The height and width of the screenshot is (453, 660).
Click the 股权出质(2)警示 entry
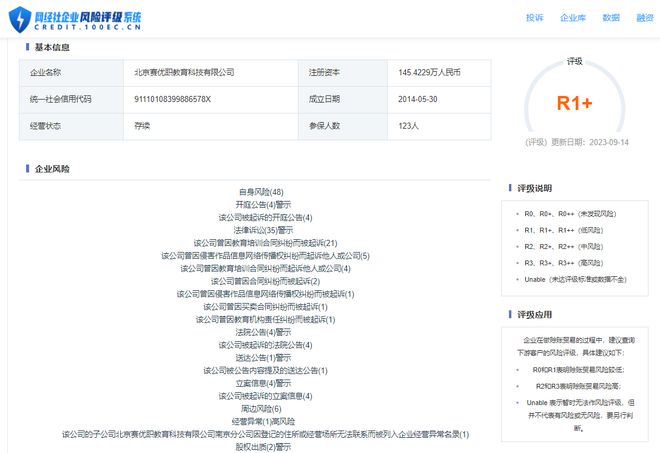pyautogui.click(x=263, y=447)
